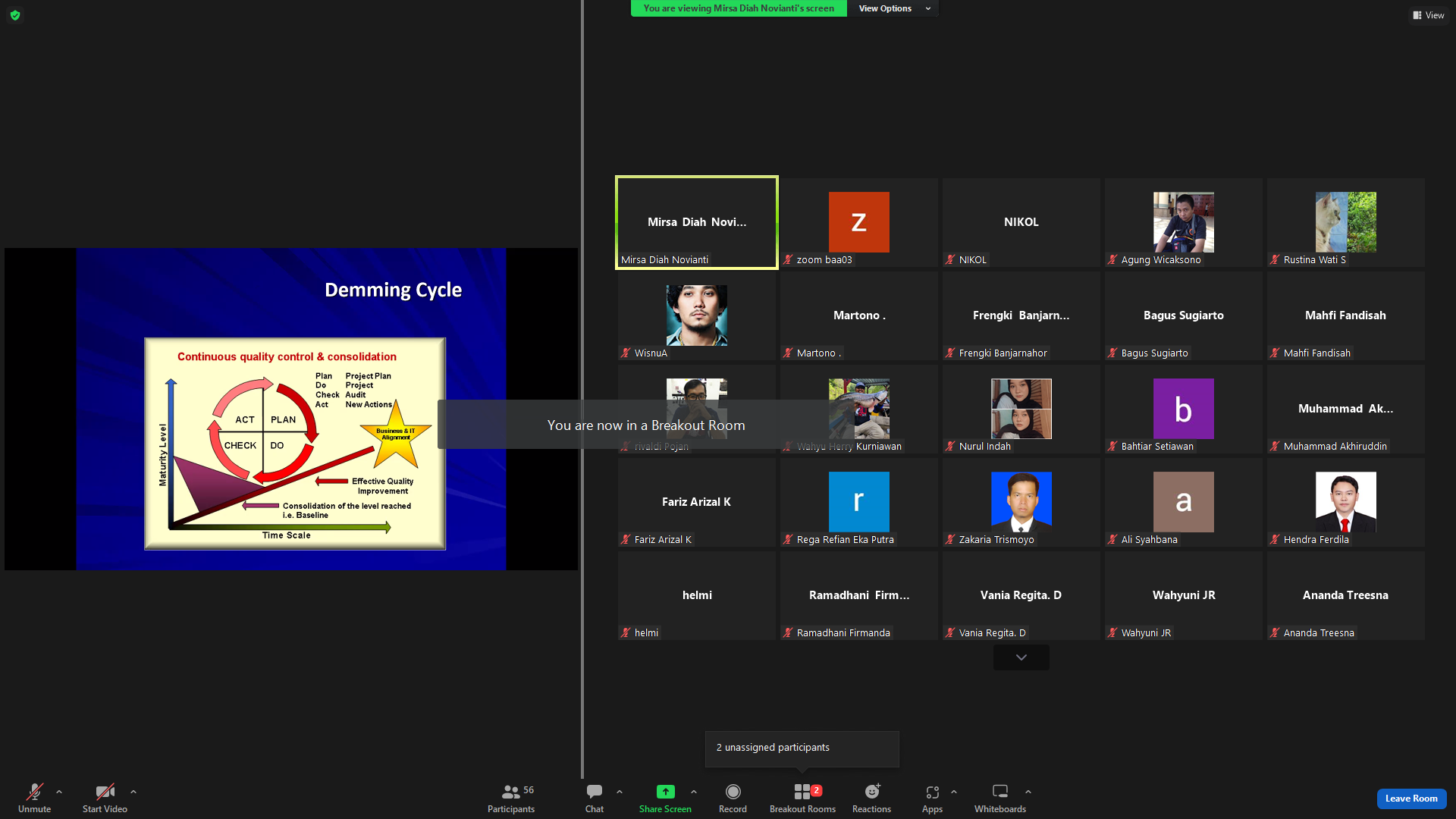This screenshot has width=1456, height=819.
Task: Click the green Share Screen icon
Action: (x=665, y=792)
